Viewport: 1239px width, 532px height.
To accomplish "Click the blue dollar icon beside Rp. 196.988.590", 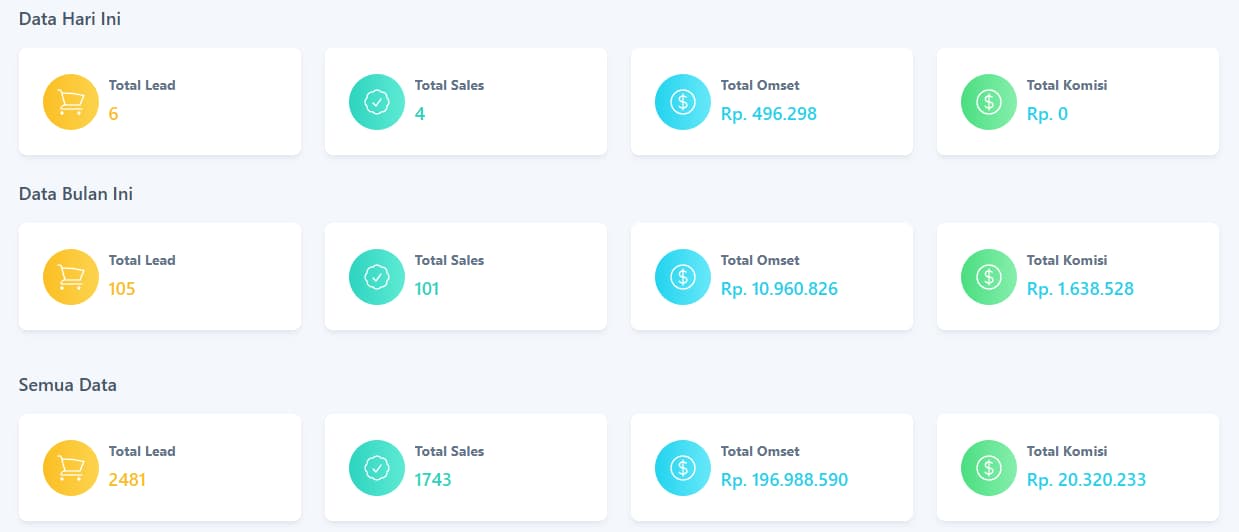I will tap(683, 468).
